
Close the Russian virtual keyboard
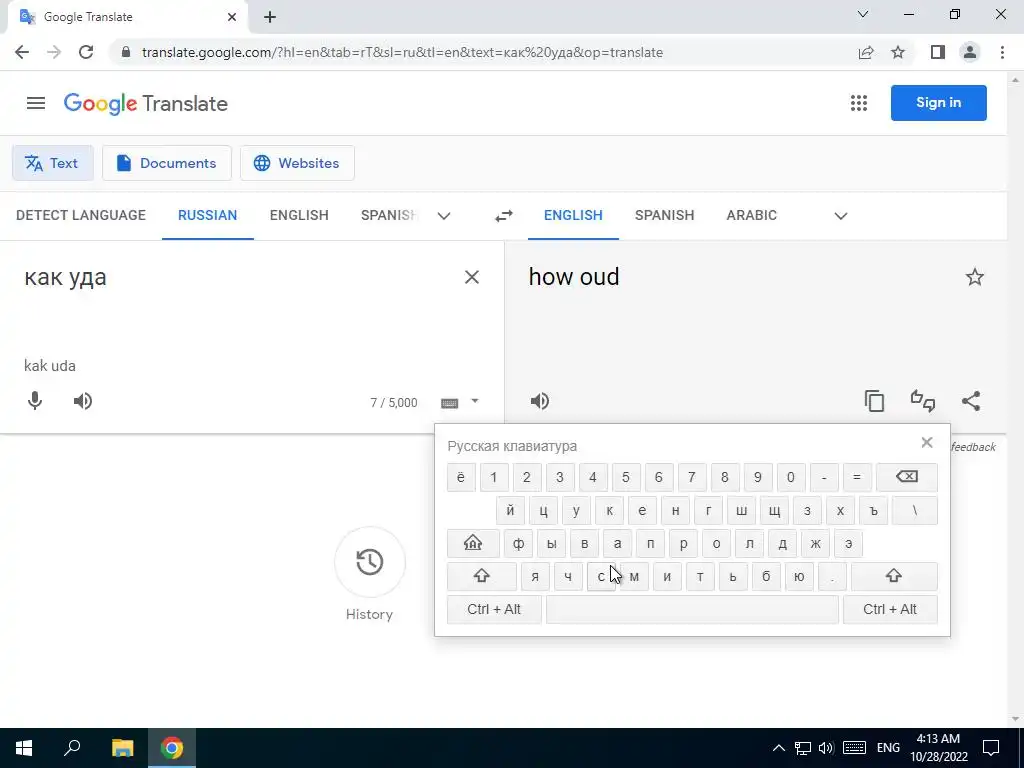927,443
